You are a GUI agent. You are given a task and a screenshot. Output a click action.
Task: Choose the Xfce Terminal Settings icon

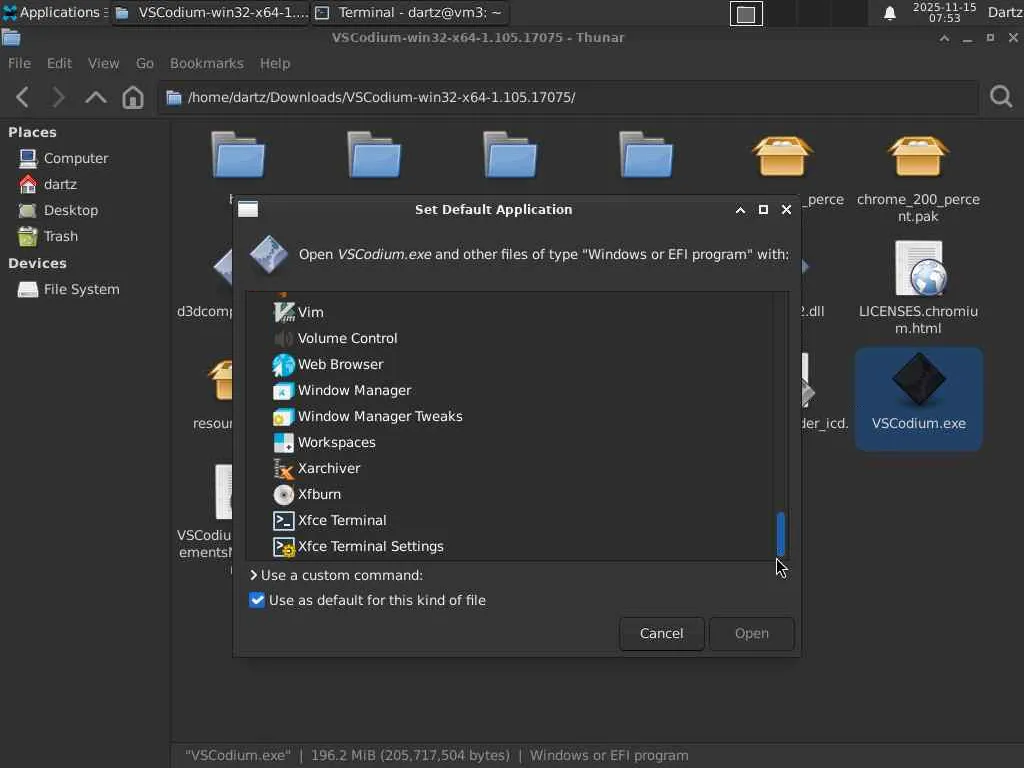click(283, 547)
